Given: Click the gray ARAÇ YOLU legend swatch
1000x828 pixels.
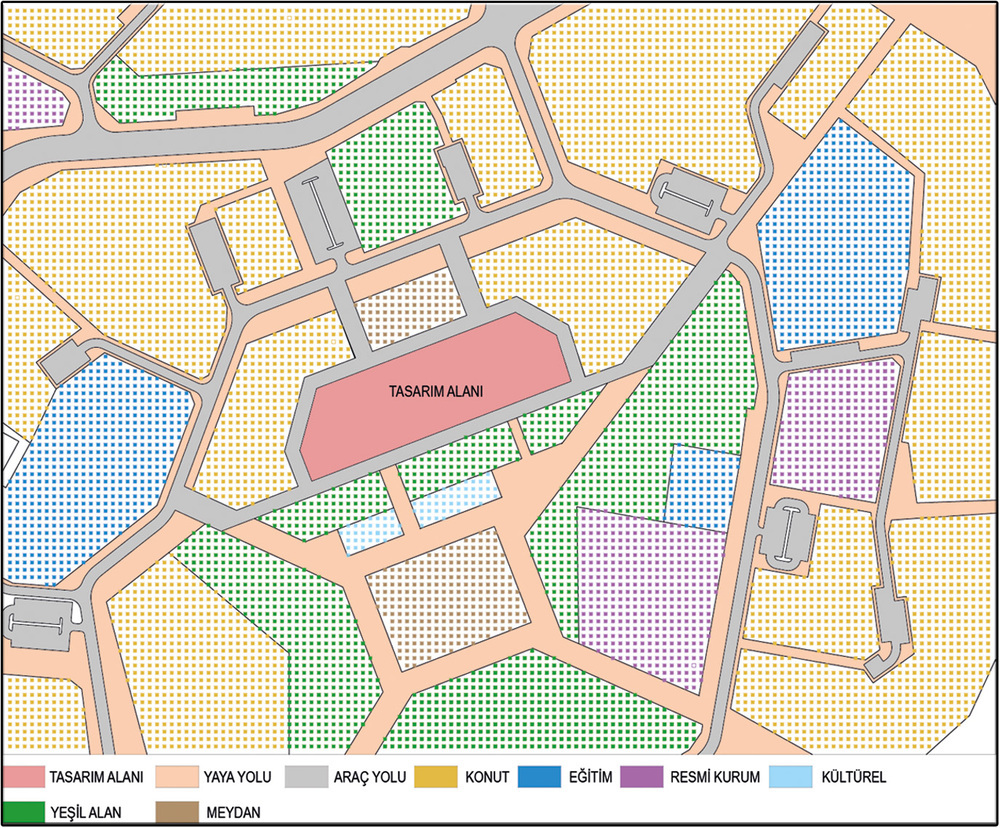Looking at the screenshot, I should pos(306,777).
